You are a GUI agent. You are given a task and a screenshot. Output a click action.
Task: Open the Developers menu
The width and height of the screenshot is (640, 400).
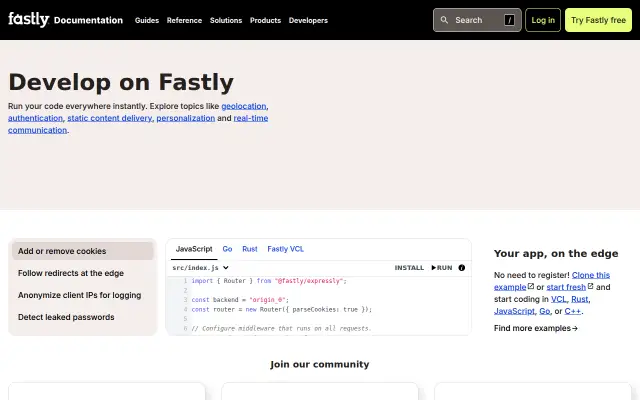pyautogui.click(x=308, y=20)
